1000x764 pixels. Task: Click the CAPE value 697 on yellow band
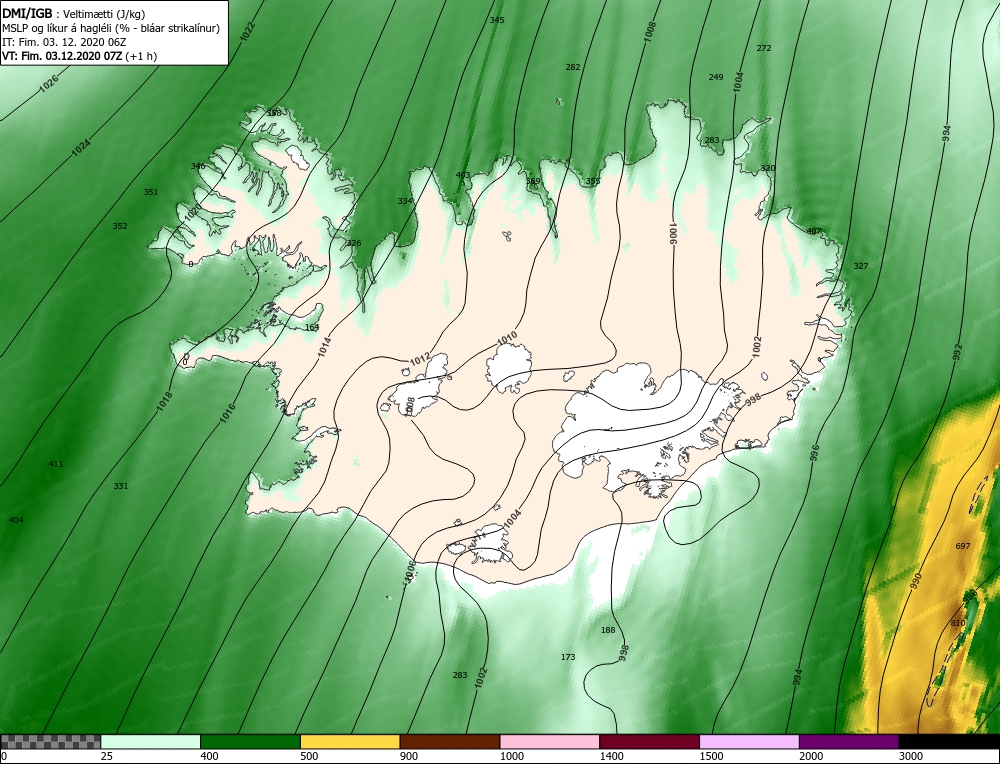point(963,547)
